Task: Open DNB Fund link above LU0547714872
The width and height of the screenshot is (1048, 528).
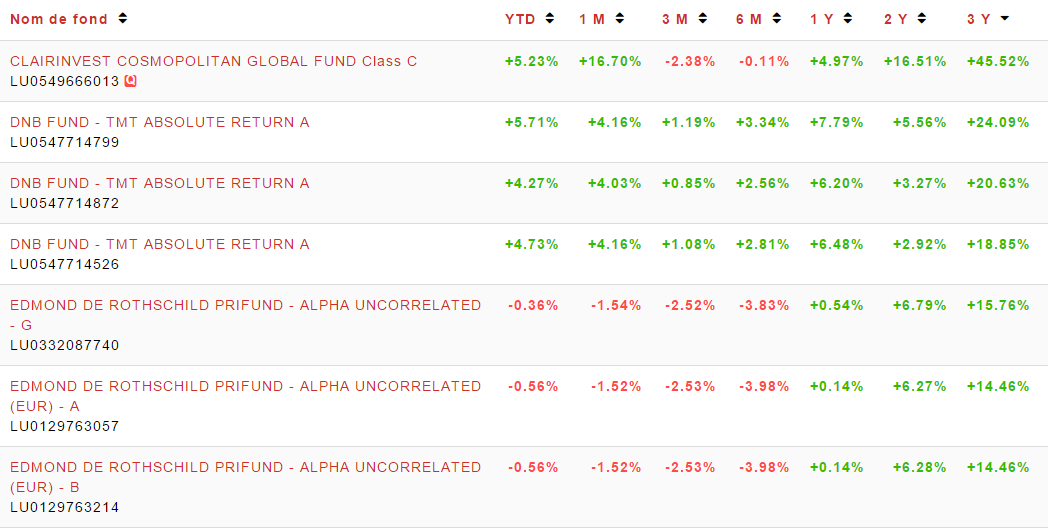Action: click(x=160, y=183)
